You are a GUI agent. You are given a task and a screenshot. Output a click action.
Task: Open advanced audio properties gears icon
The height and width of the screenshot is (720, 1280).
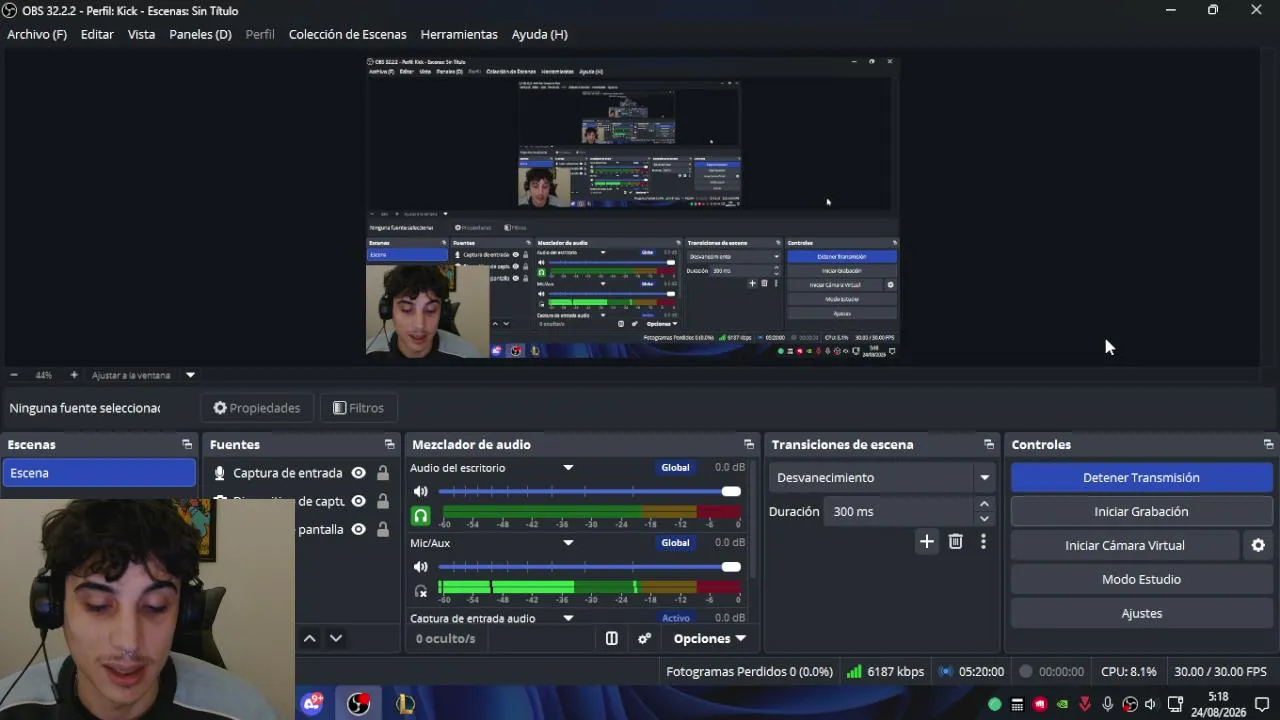pos(644,638)
